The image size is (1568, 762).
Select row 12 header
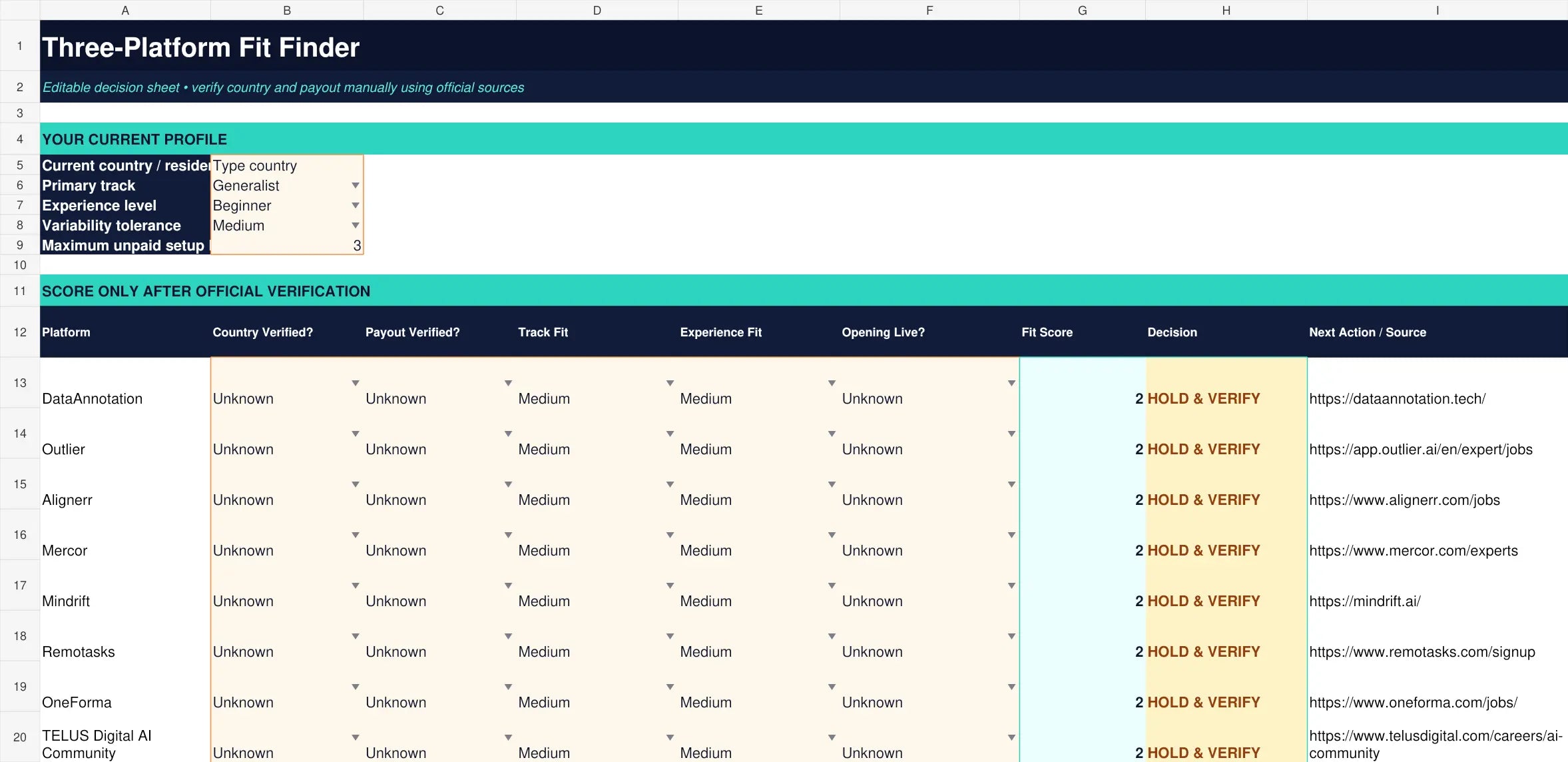coord(20,332)
